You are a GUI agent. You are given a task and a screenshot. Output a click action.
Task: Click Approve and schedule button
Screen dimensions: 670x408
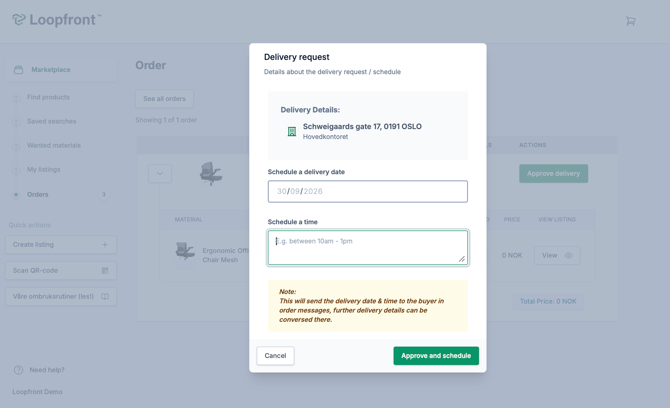point(436,356)
